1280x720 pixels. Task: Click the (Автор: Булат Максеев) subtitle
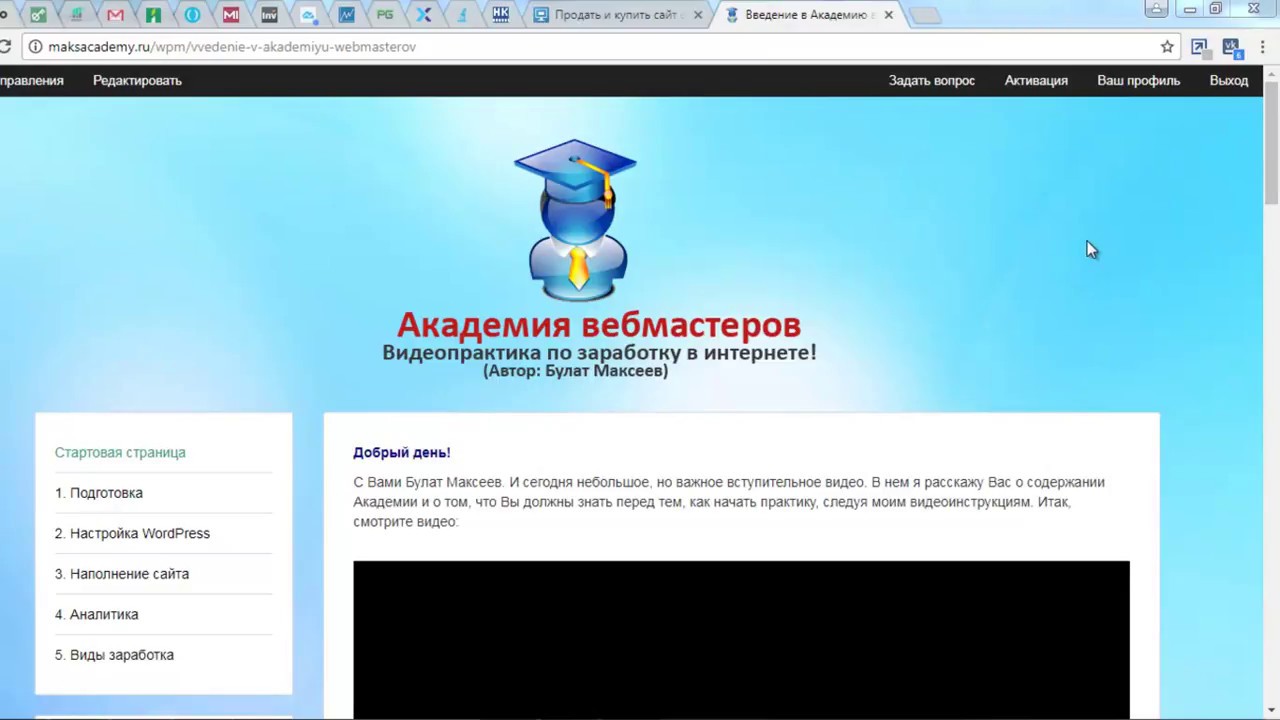[x=576, y=371]
